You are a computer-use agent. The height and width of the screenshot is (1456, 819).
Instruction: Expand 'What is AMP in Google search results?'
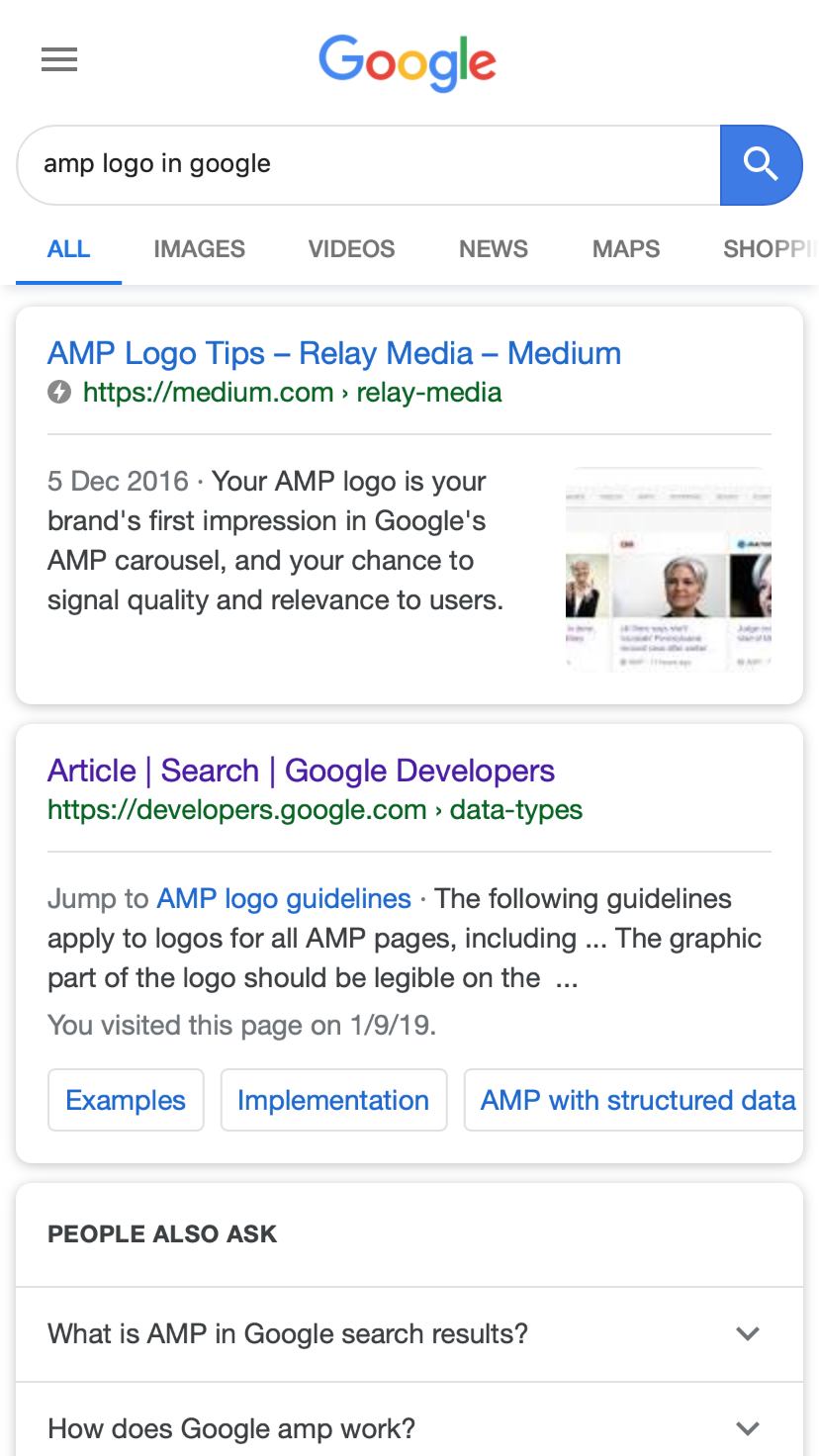(x=409, y=1333)
